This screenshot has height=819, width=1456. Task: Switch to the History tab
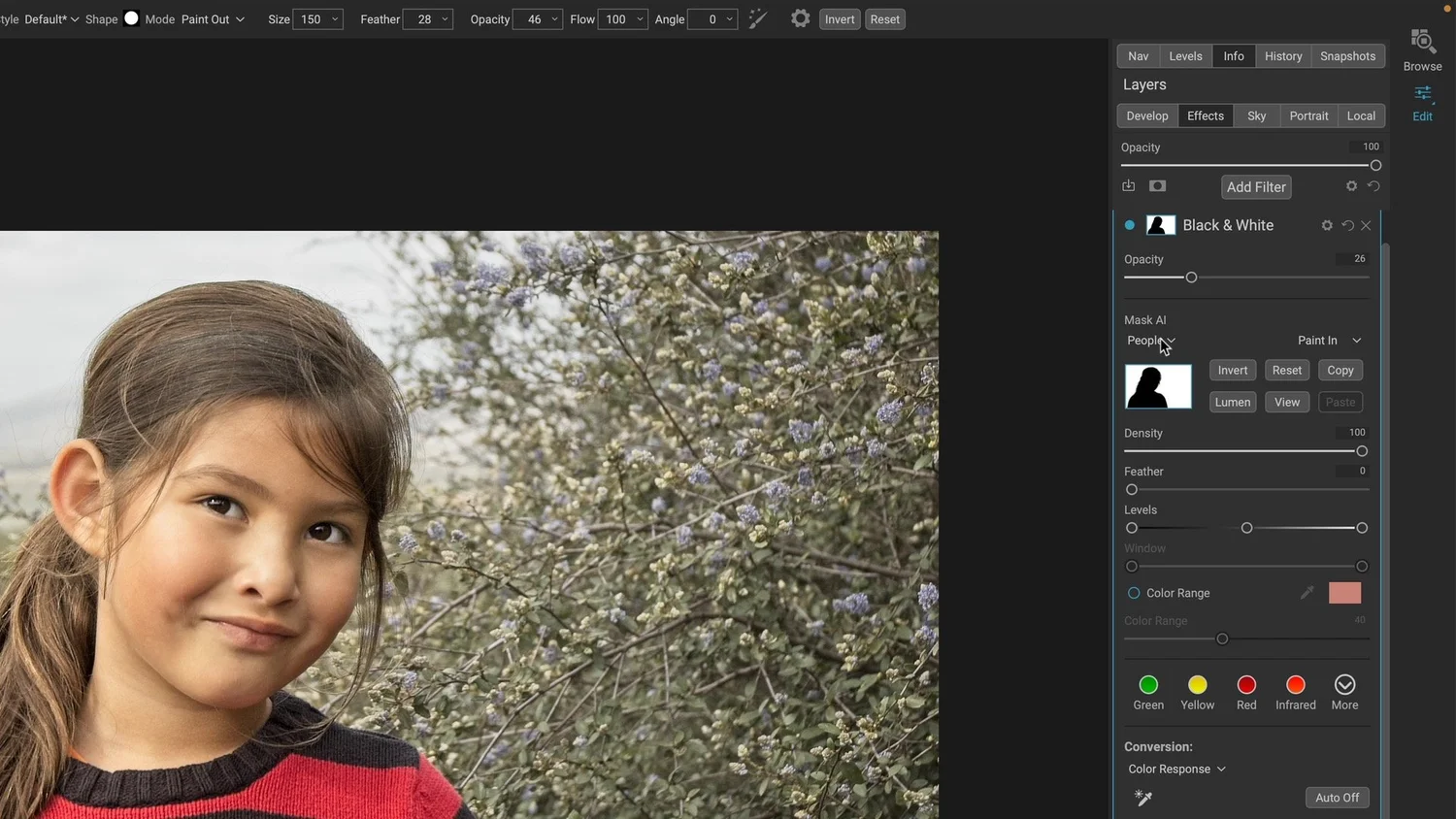pyautogui.click(x=1283, y=55)
